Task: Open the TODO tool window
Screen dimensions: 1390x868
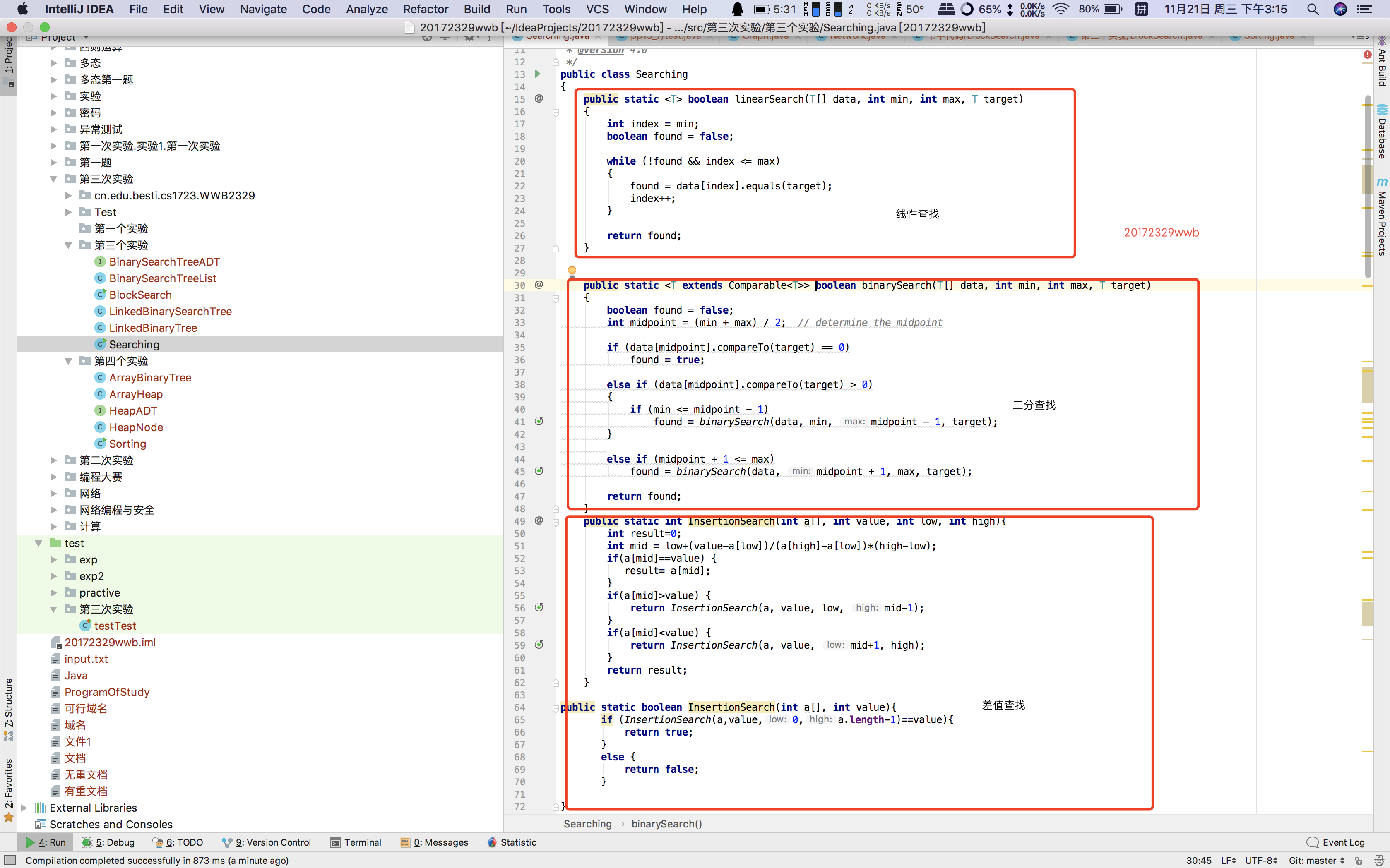Action: coord(178,842)
